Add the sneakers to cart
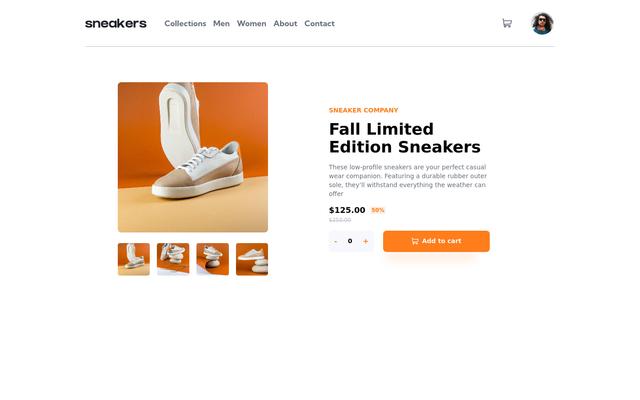 point(436,241)
